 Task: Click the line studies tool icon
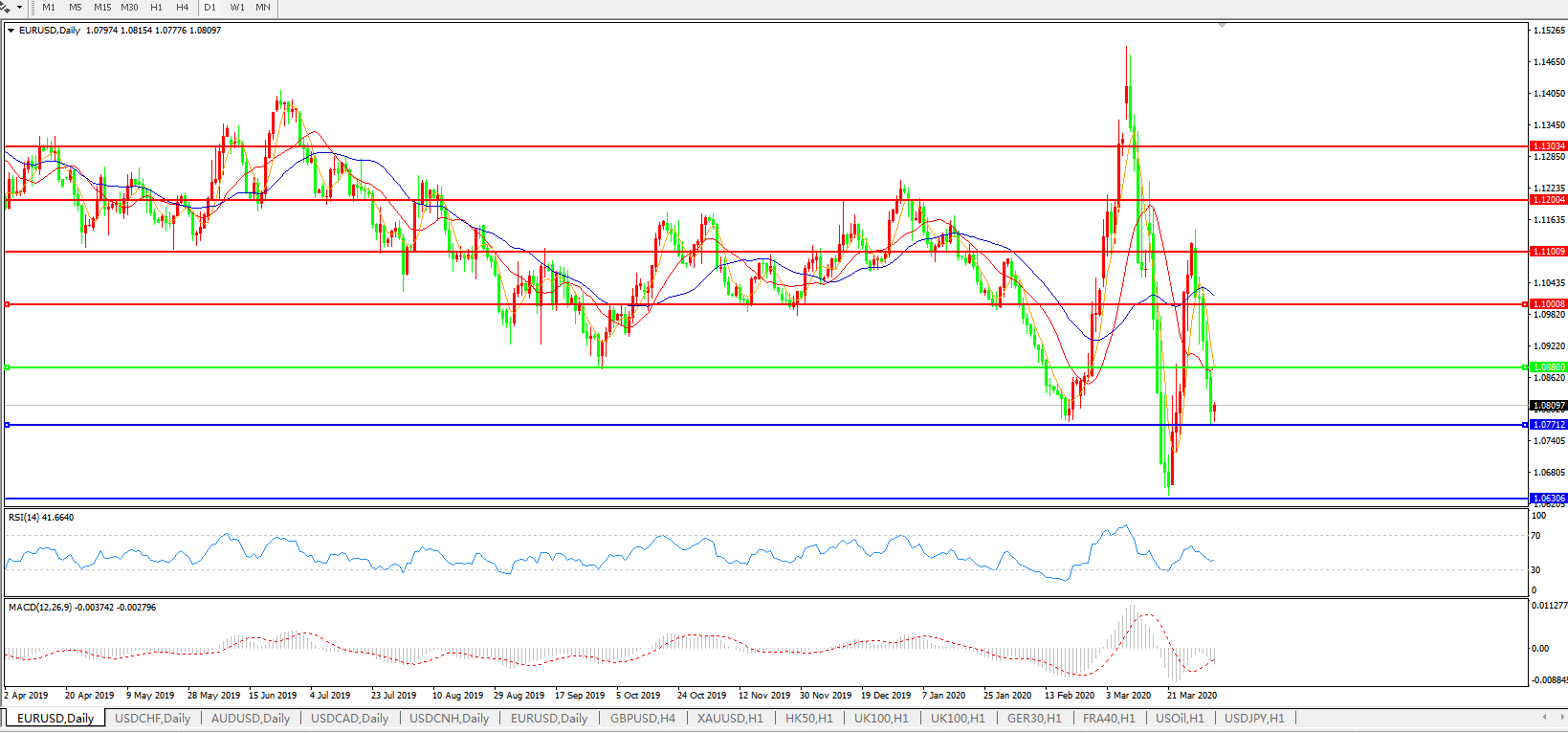[x=6, y=7]
